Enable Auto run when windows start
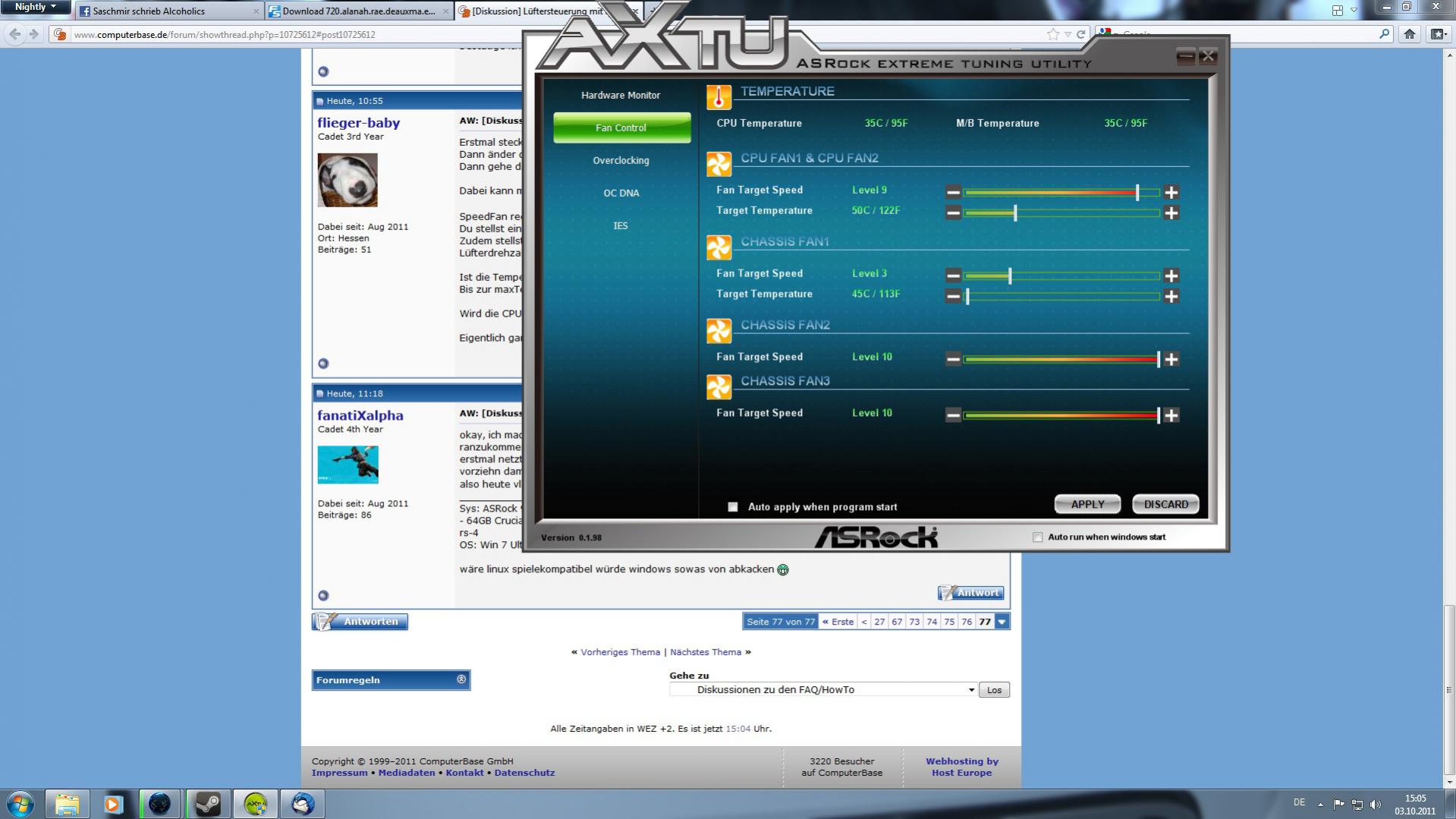Image resolution: width=1456 pixels, height=819 pixels. pyautogui.click(x=1037, y=537)
